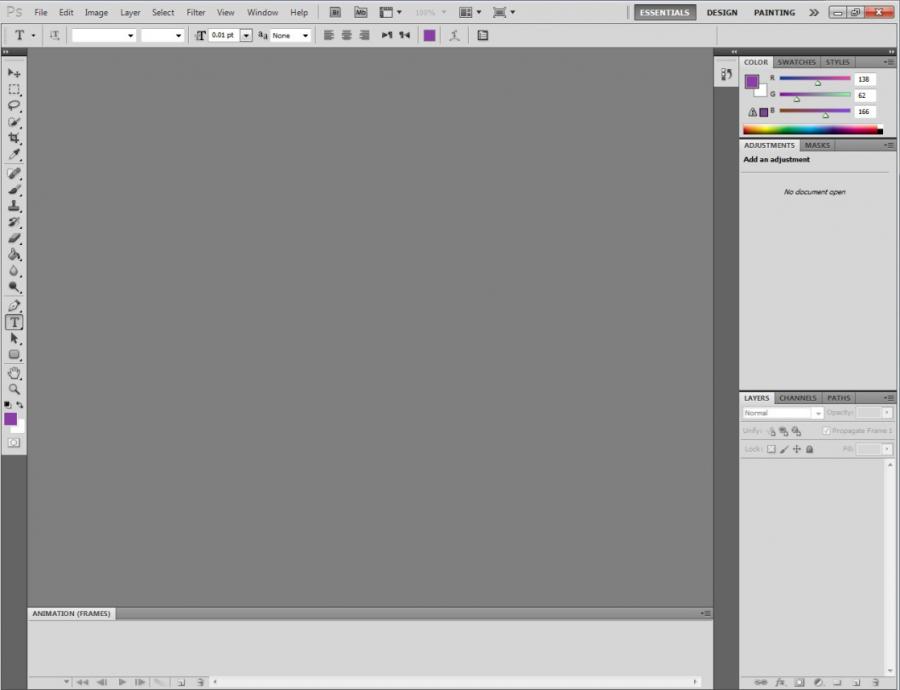Click the color spectrum ramp

point(813,130)
